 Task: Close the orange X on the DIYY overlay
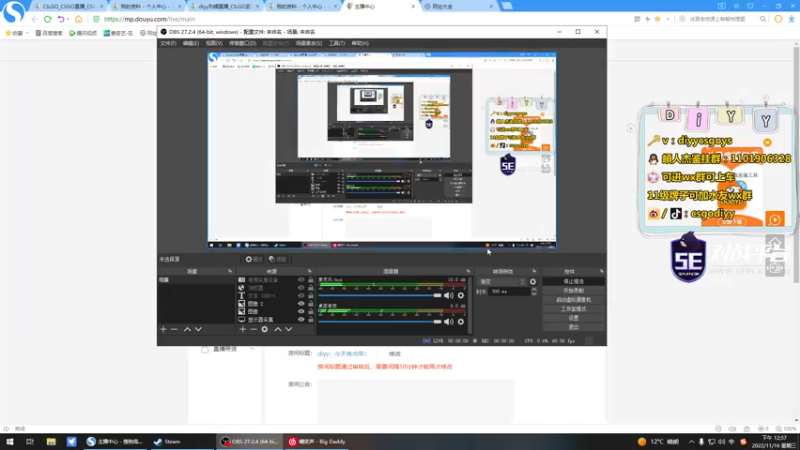pos(767,142)
